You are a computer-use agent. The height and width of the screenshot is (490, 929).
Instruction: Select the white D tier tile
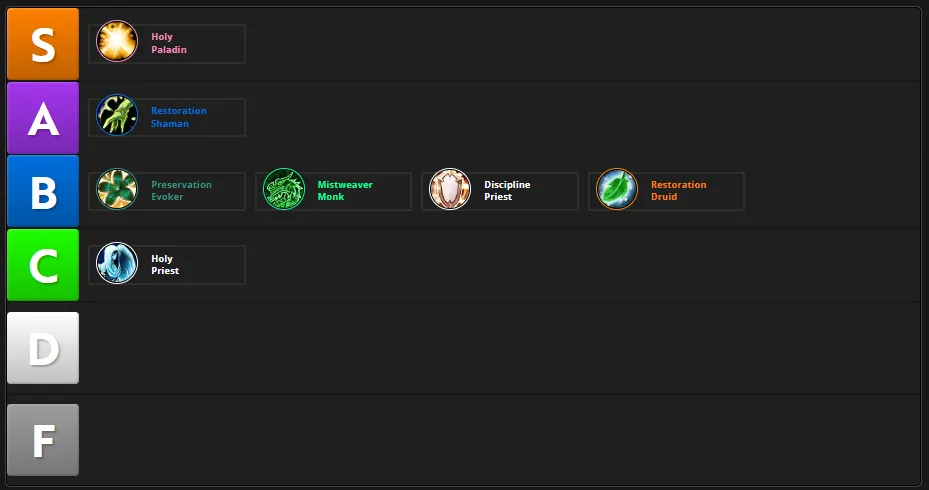(43, 348)
